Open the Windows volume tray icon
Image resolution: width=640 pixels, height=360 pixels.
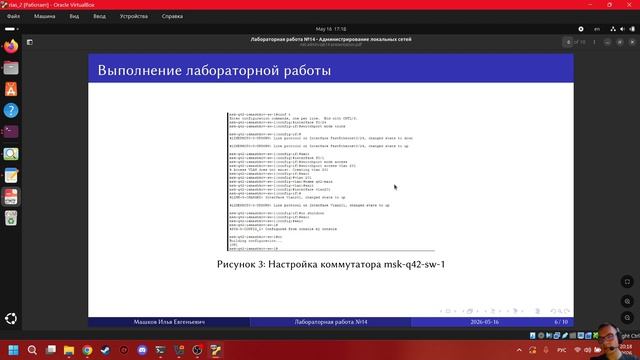click(587, 350)
